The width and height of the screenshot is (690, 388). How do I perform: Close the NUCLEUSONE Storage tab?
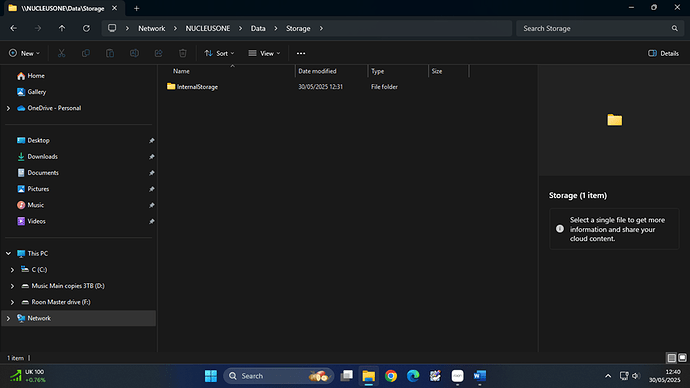114,8
